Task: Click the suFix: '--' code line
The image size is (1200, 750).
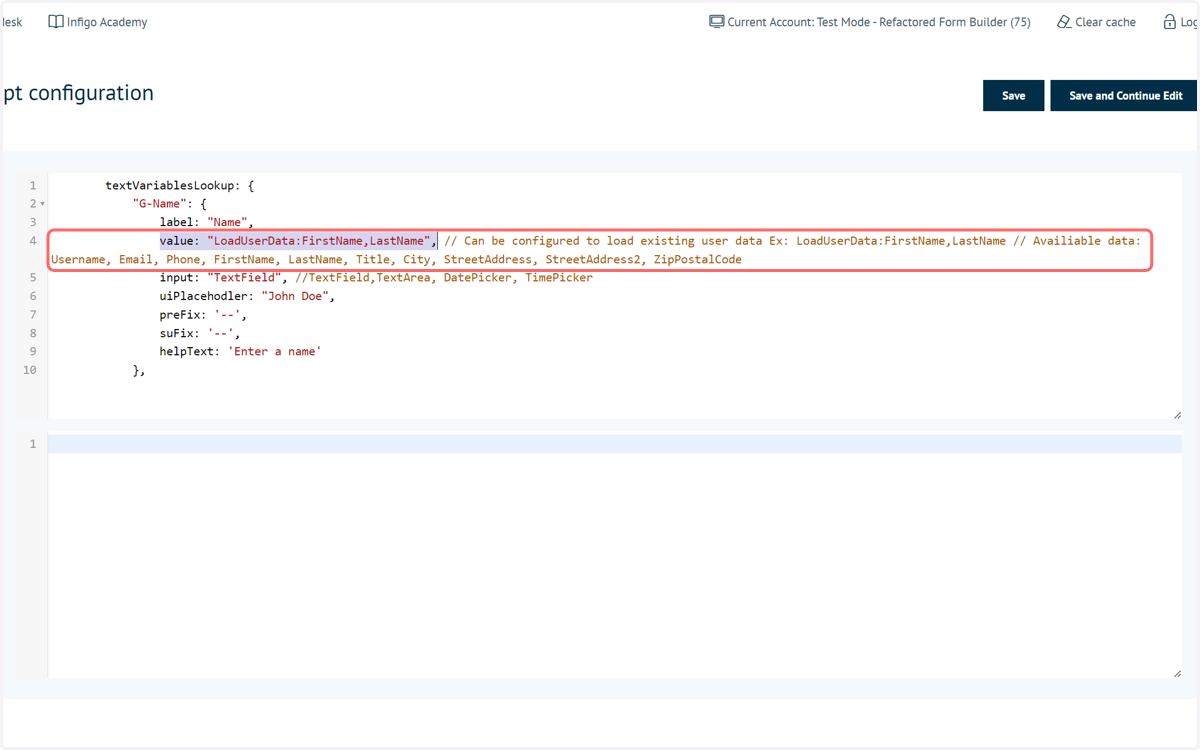Action: point(200,333)
